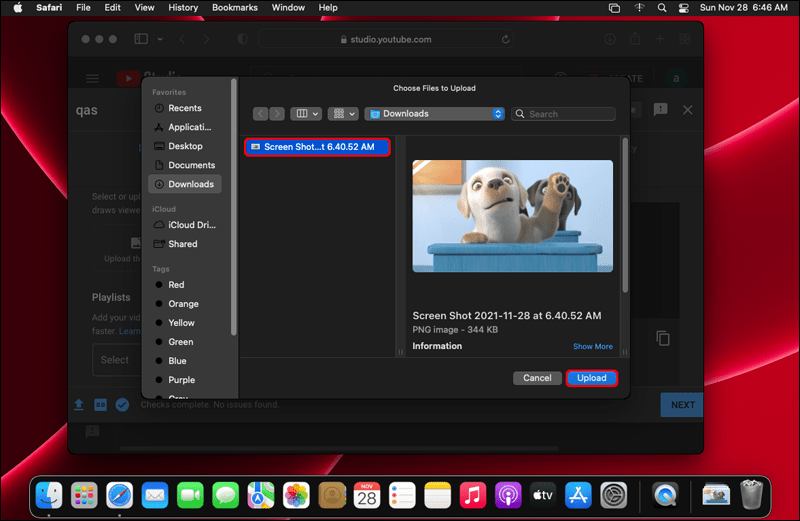Open Finder from the Dock
This screenshot has height=521, width=800.
[49, 495]
